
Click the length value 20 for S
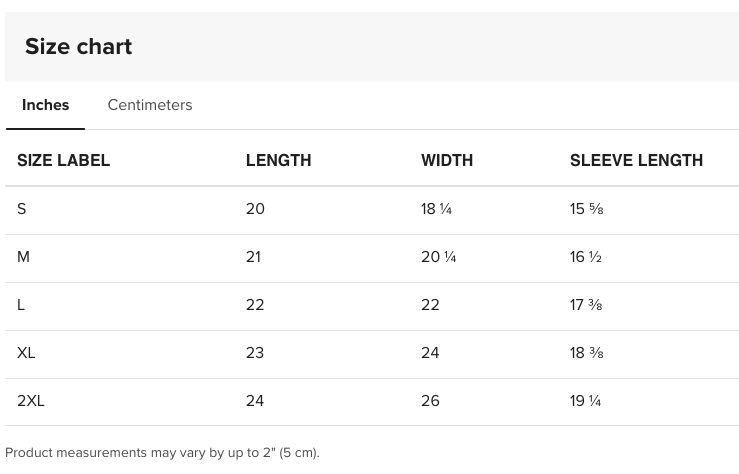[255, 209]
